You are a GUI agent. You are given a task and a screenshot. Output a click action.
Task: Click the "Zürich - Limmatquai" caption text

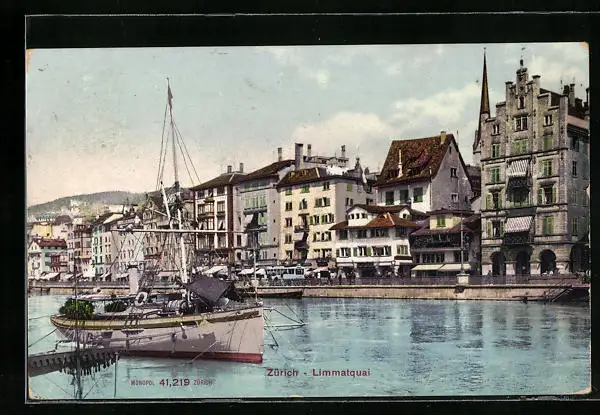[318, 372]
